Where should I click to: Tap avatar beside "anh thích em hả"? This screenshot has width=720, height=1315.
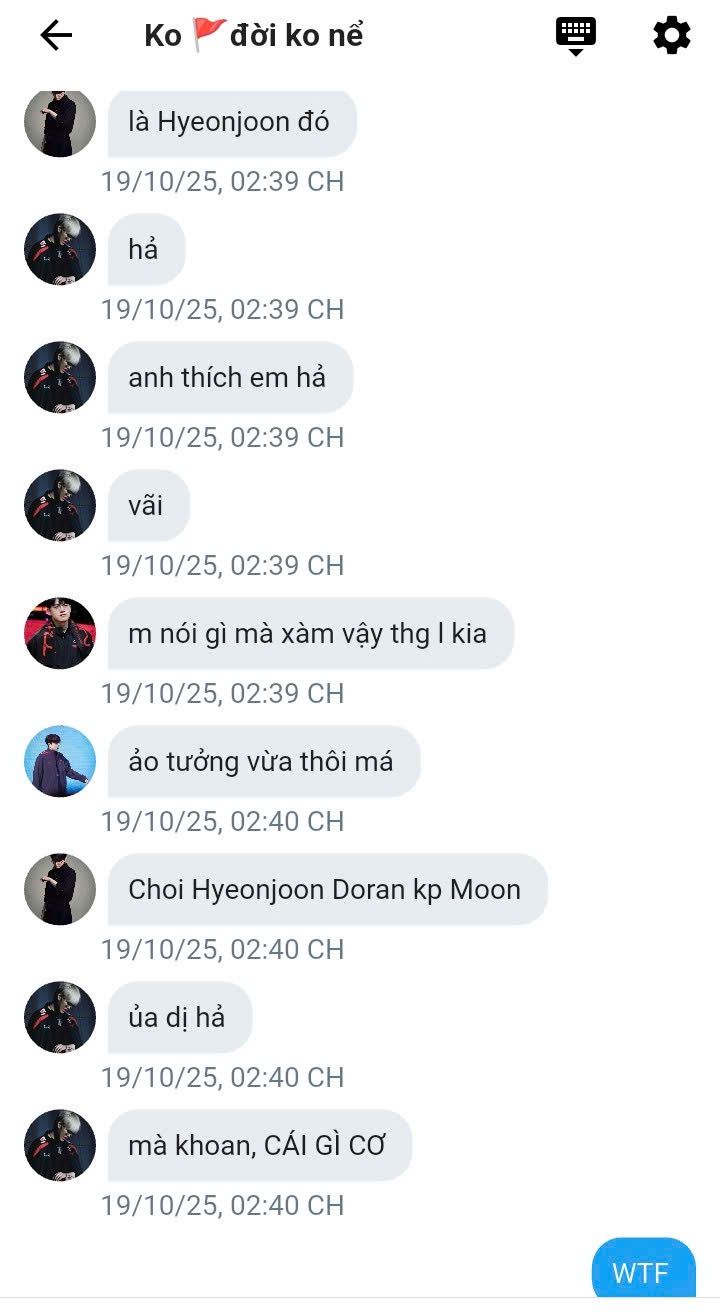tap(60, 377)
